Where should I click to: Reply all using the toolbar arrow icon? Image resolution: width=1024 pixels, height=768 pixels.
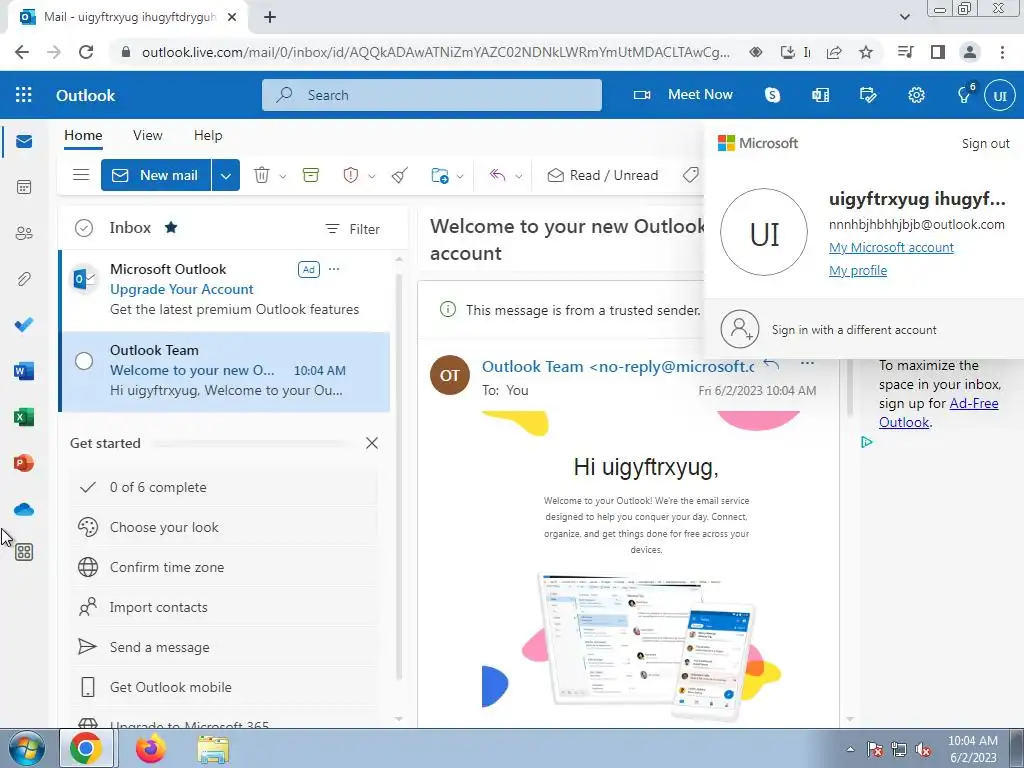tap(498, 175)
